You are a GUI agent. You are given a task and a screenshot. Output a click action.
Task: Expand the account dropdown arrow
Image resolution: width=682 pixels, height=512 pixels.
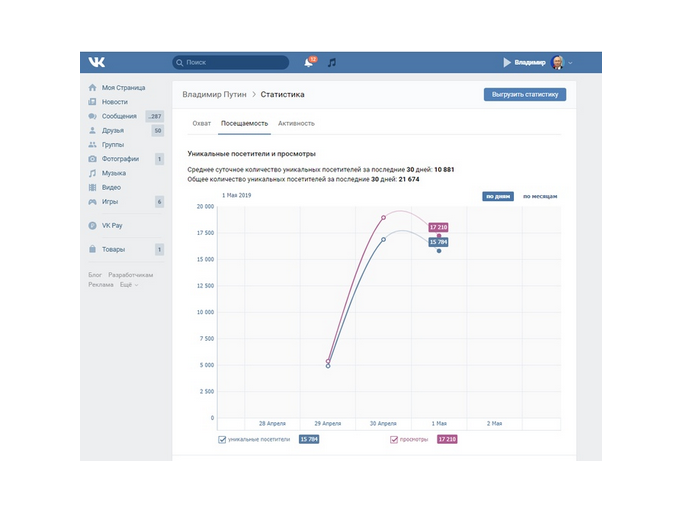point(570,63)
